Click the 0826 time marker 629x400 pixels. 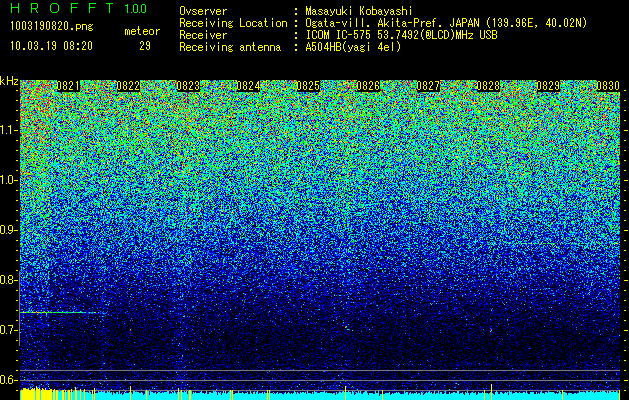pyautogui.click(x=368, y=86)
